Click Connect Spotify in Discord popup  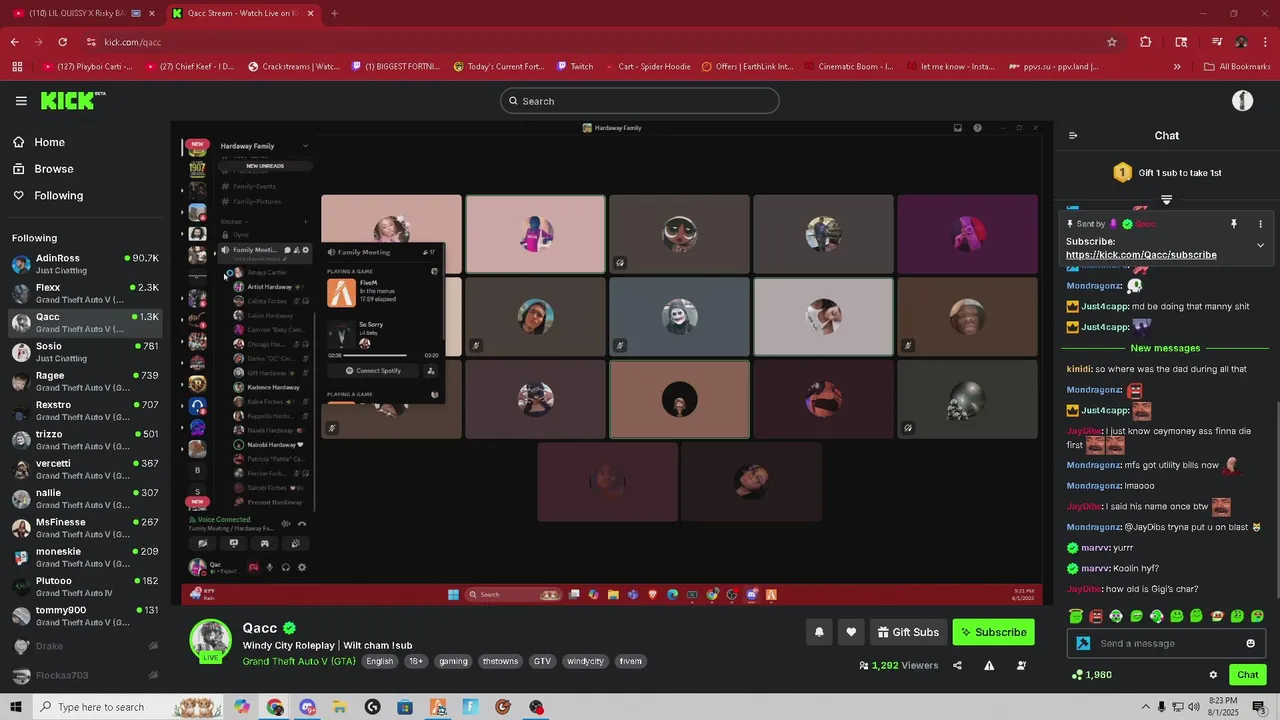pos(374,371)
